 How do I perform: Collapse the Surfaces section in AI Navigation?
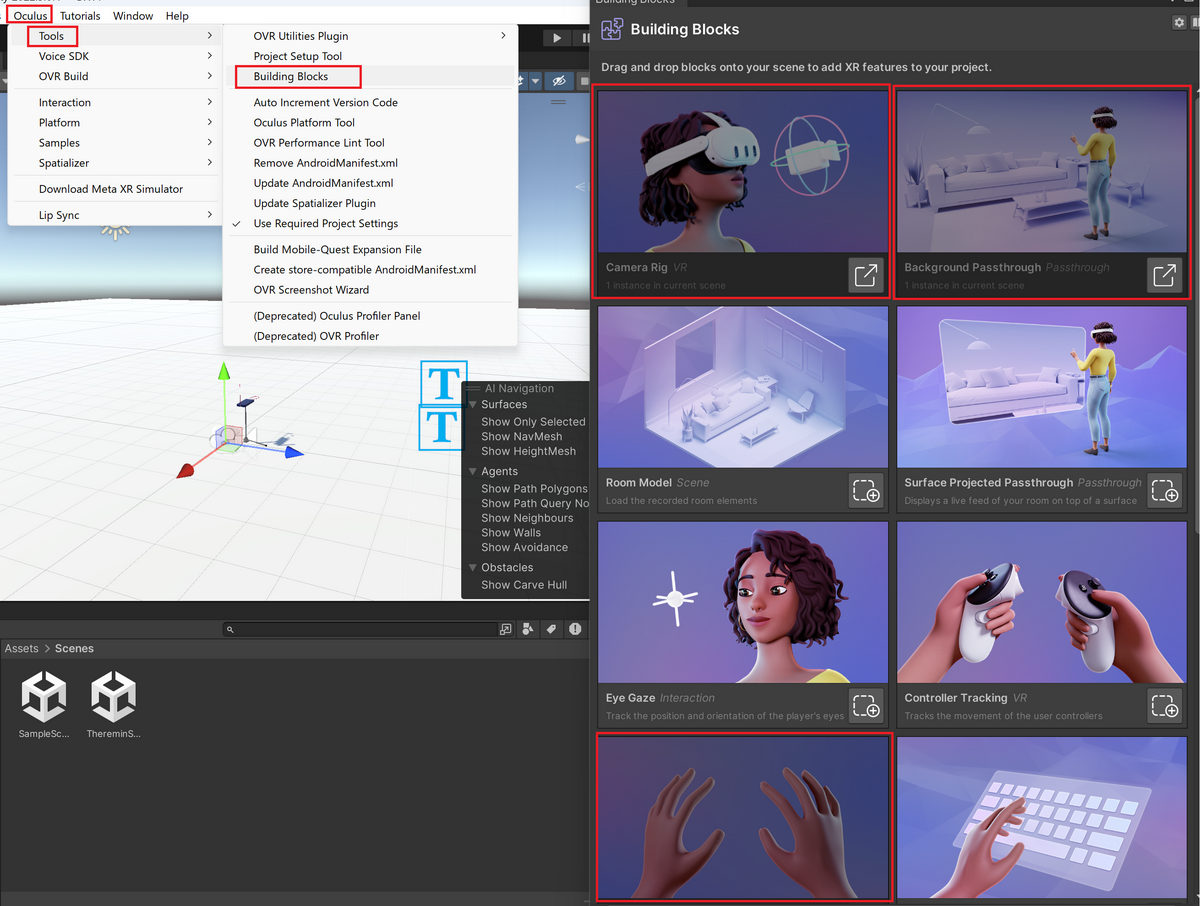(473, 405)
